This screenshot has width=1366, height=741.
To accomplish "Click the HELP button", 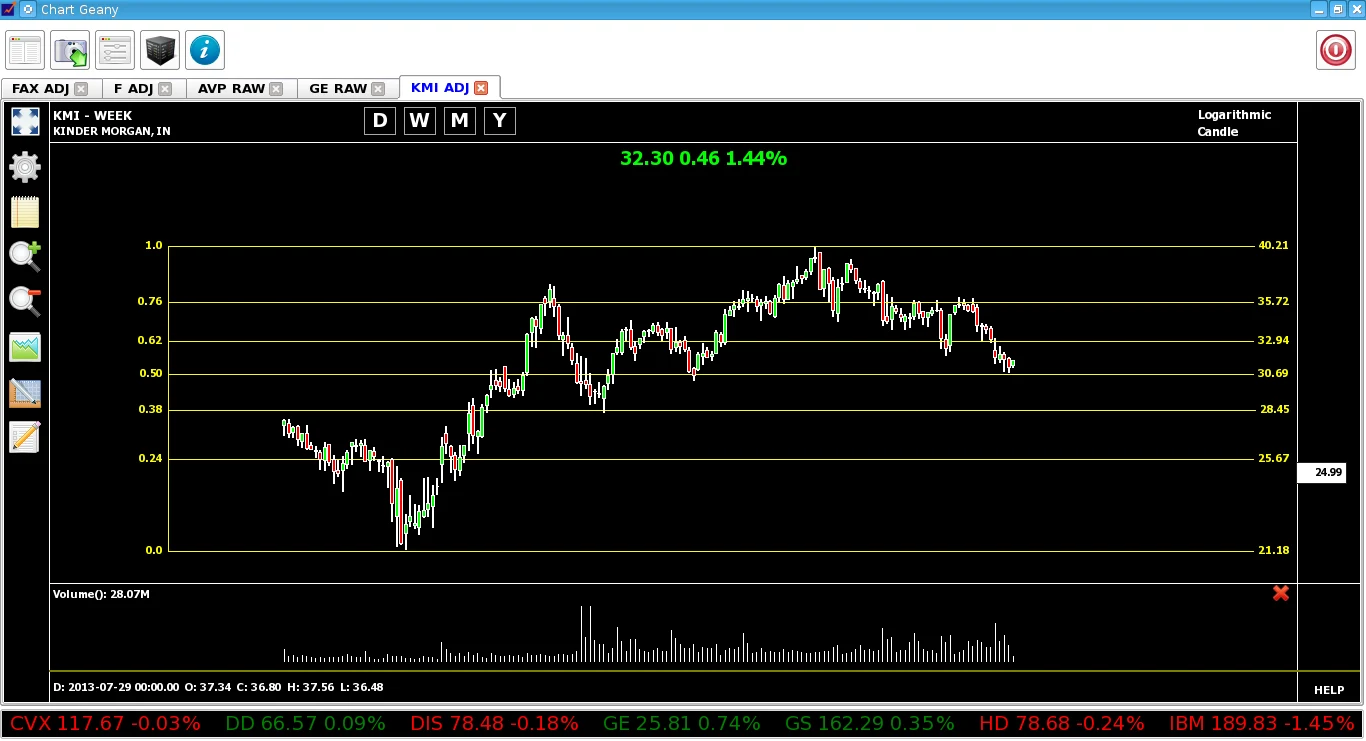I will (1329, 690).
